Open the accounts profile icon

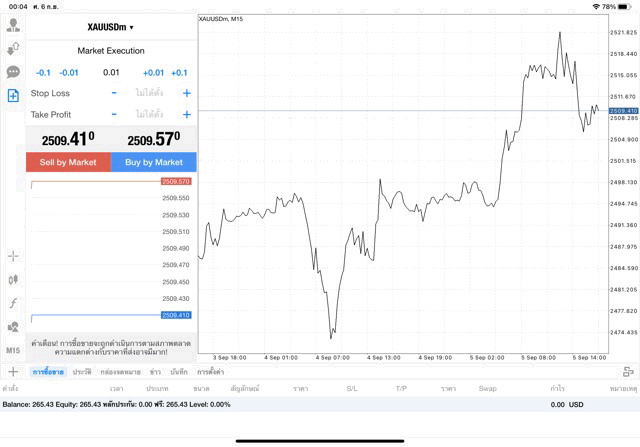tap(13, 25)
